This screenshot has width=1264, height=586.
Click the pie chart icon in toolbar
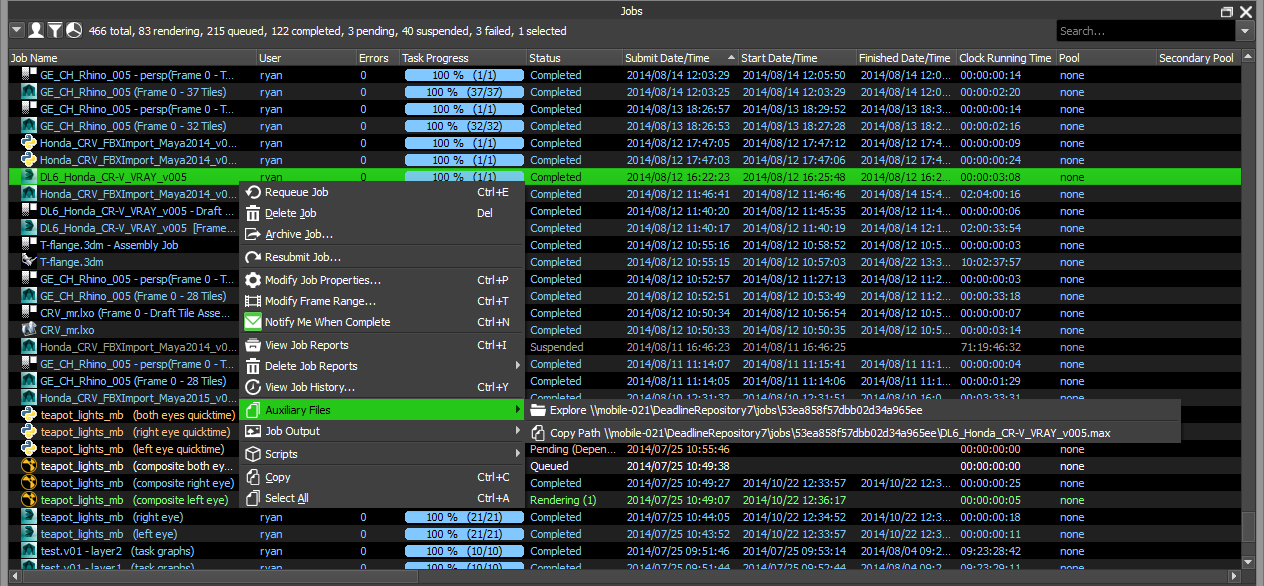74,31
